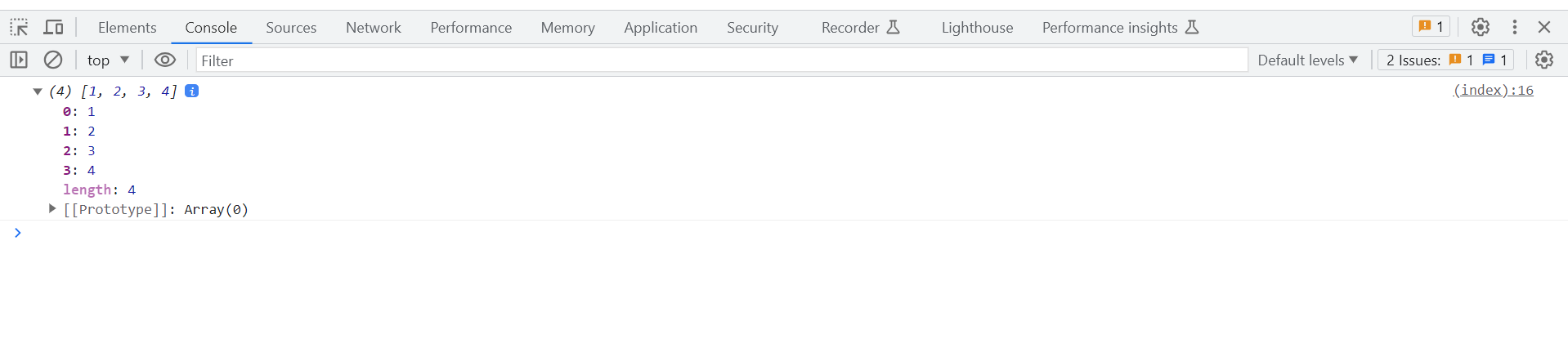This screenshot has height=348, width=1568.
Task: Open DevTools settings gear icon
Action: [x=1481, y=27]
